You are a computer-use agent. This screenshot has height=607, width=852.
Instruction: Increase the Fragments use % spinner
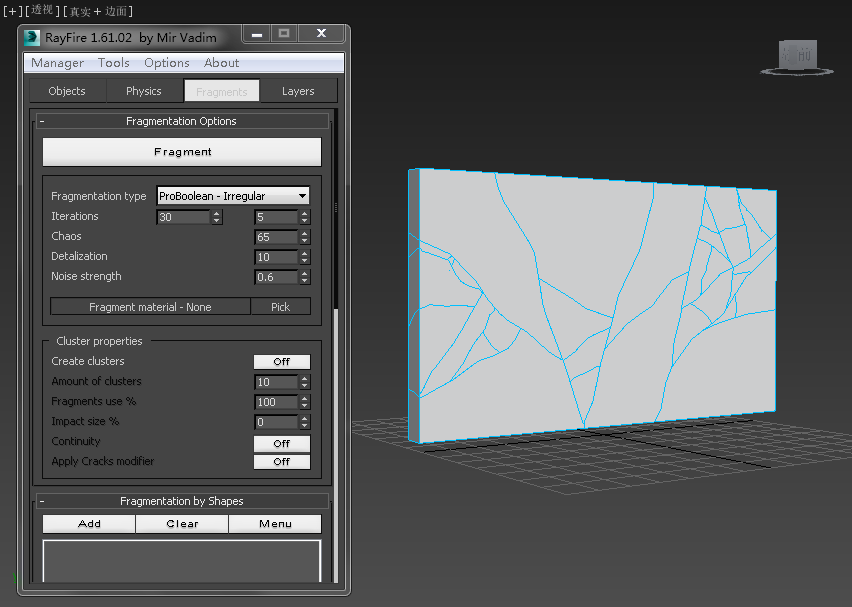[305, 398]
